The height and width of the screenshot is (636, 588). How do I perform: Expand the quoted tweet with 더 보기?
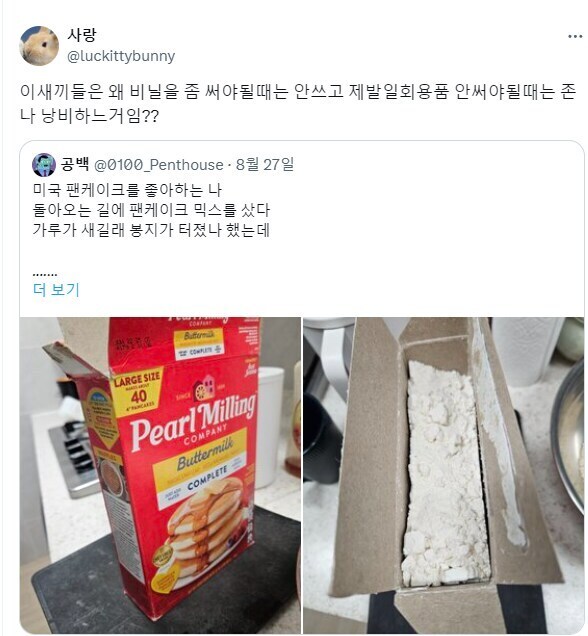point(56,290)
